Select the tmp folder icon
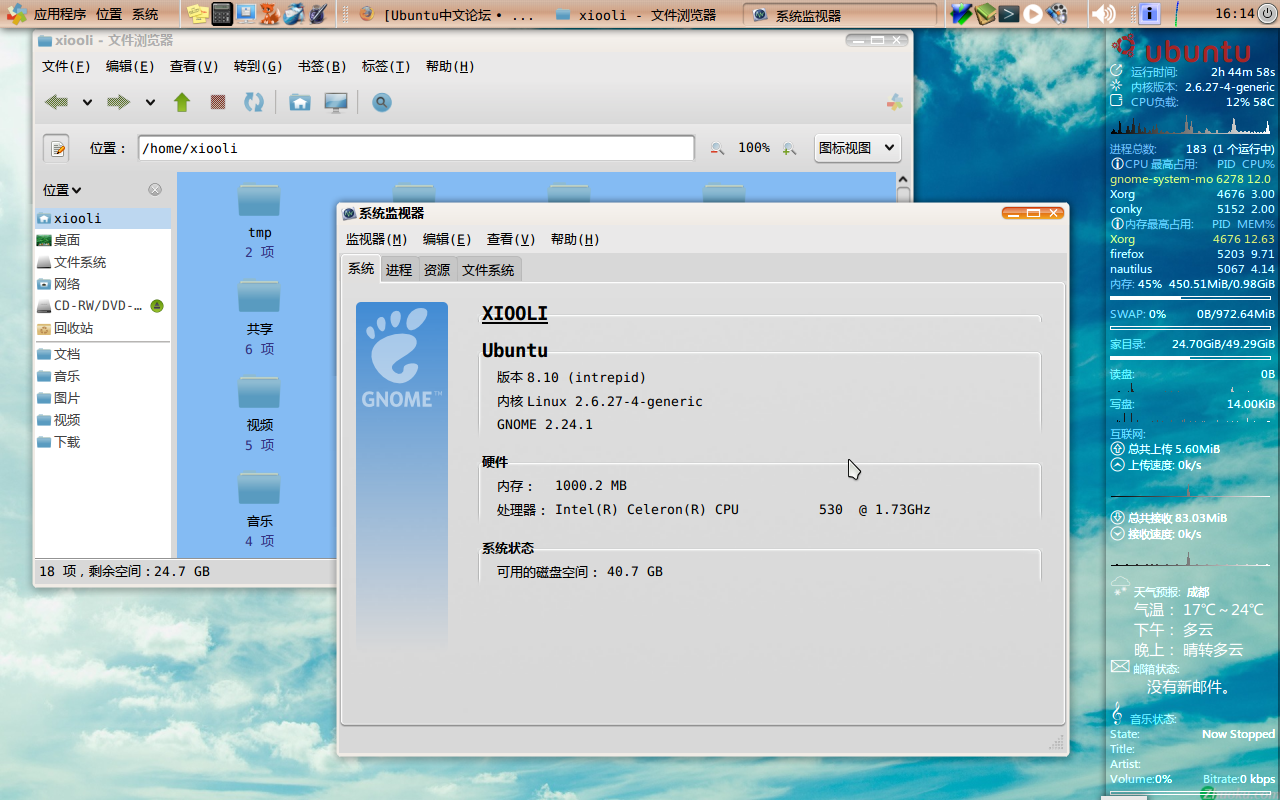 click(x=259, y=200)
